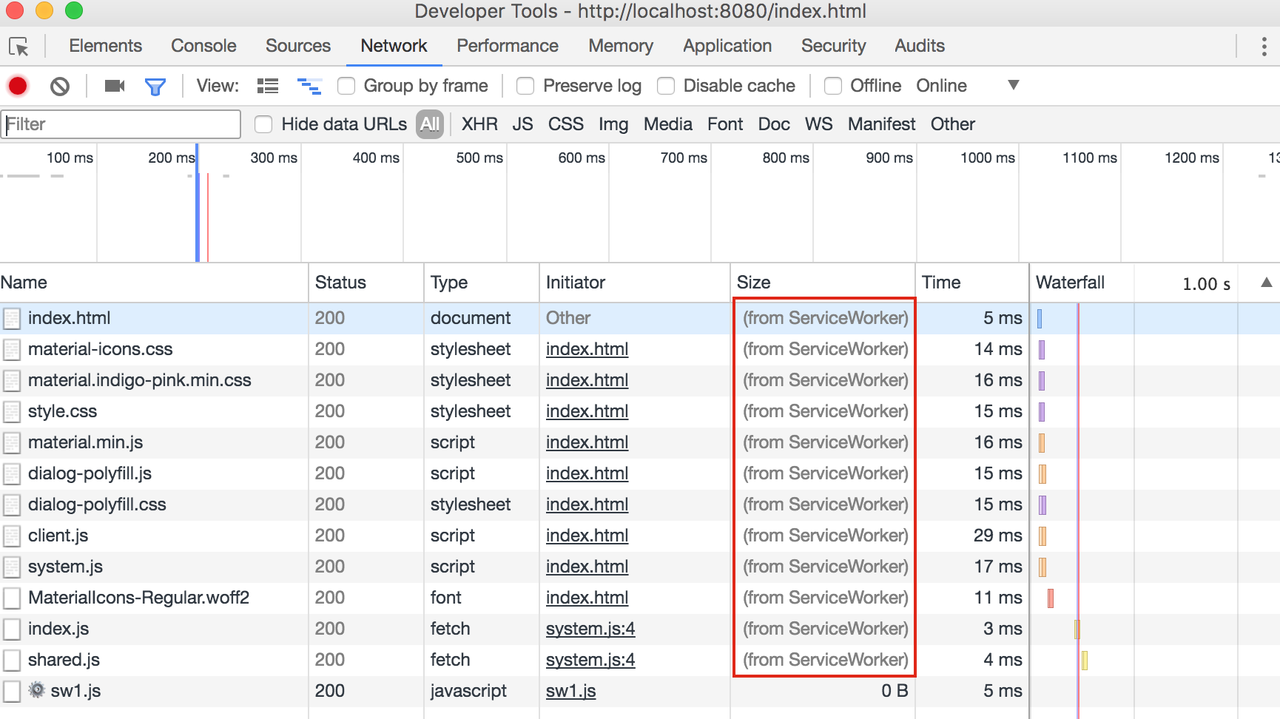Viewport: 1280px width, 719px height.
Task: Switch to large request rows view
Action: [267, 86]
